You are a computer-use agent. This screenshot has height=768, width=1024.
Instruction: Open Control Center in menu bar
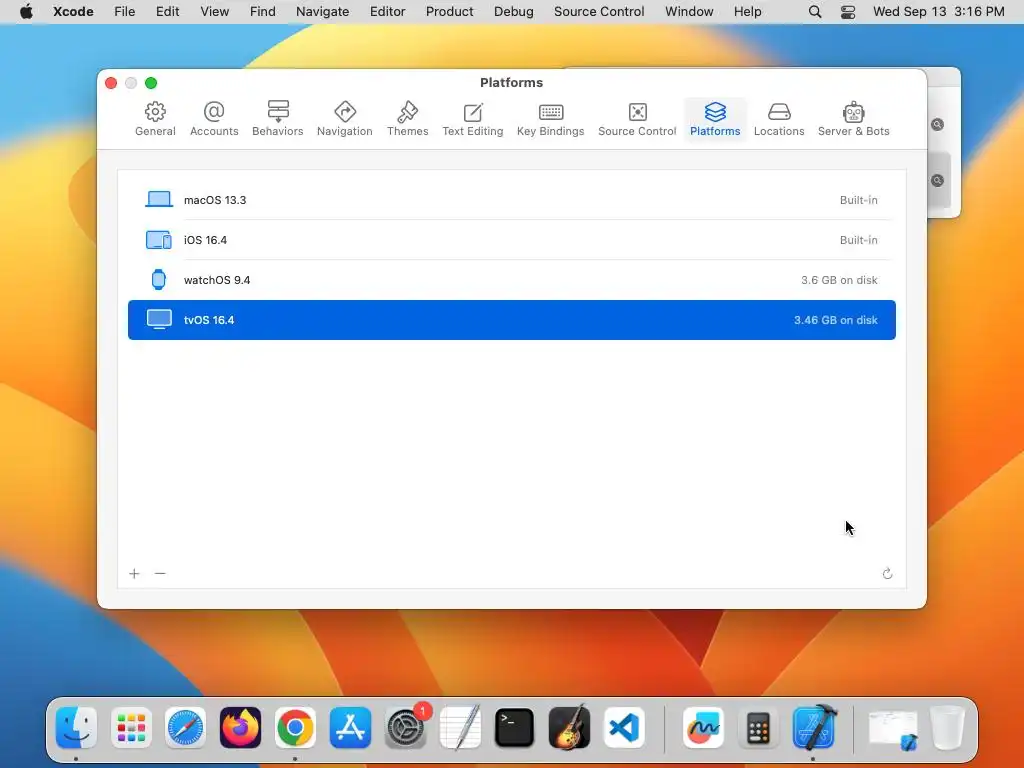click(848, 12)
